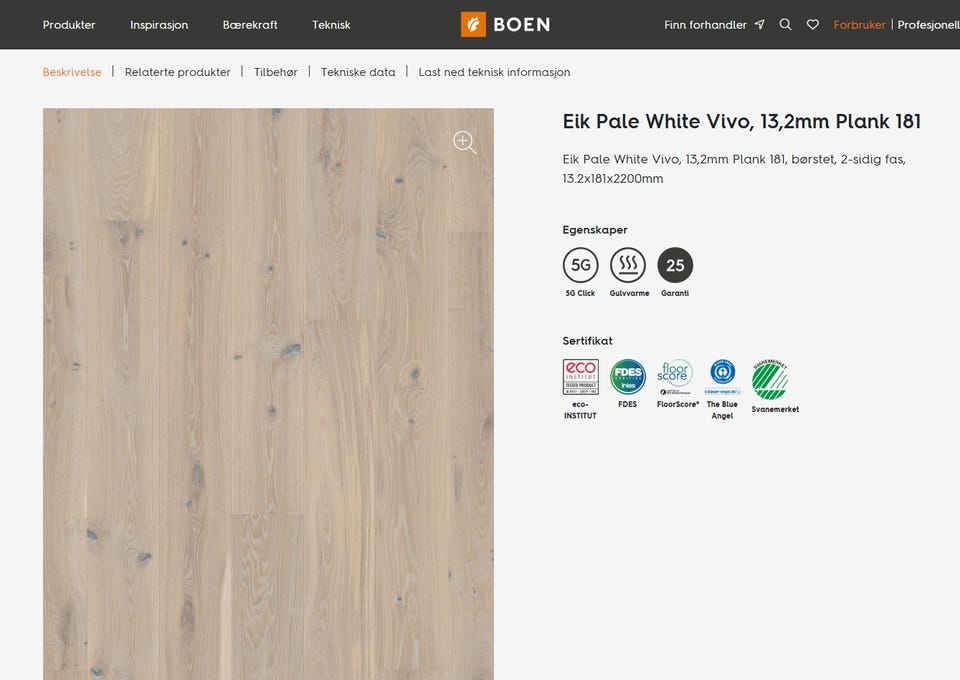The height and width of the screenshot is (680, 960).
Task: Click the Svanemerket swan label logo
Action: pos(770,379)
